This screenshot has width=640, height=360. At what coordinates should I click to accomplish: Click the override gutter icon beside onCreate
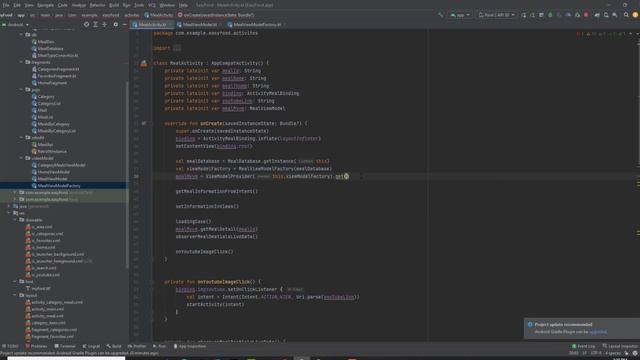(x=144, y=123)
